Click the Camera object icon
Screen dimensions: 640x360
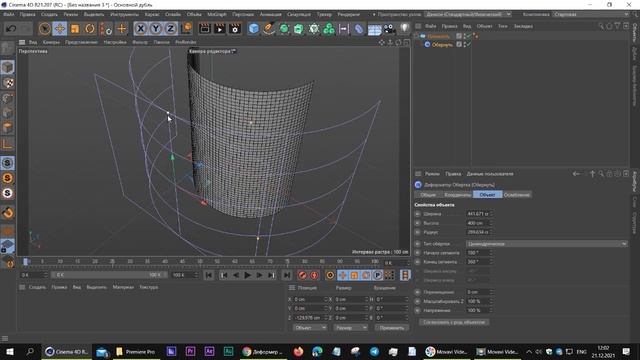389,29
